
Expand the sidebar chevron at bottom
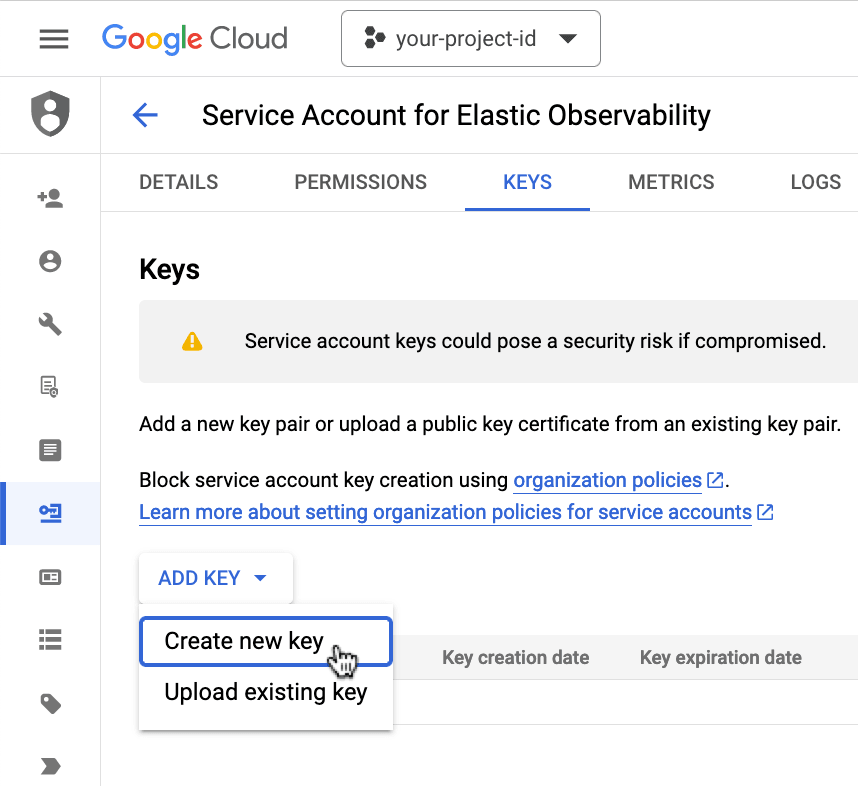point(50,766)
